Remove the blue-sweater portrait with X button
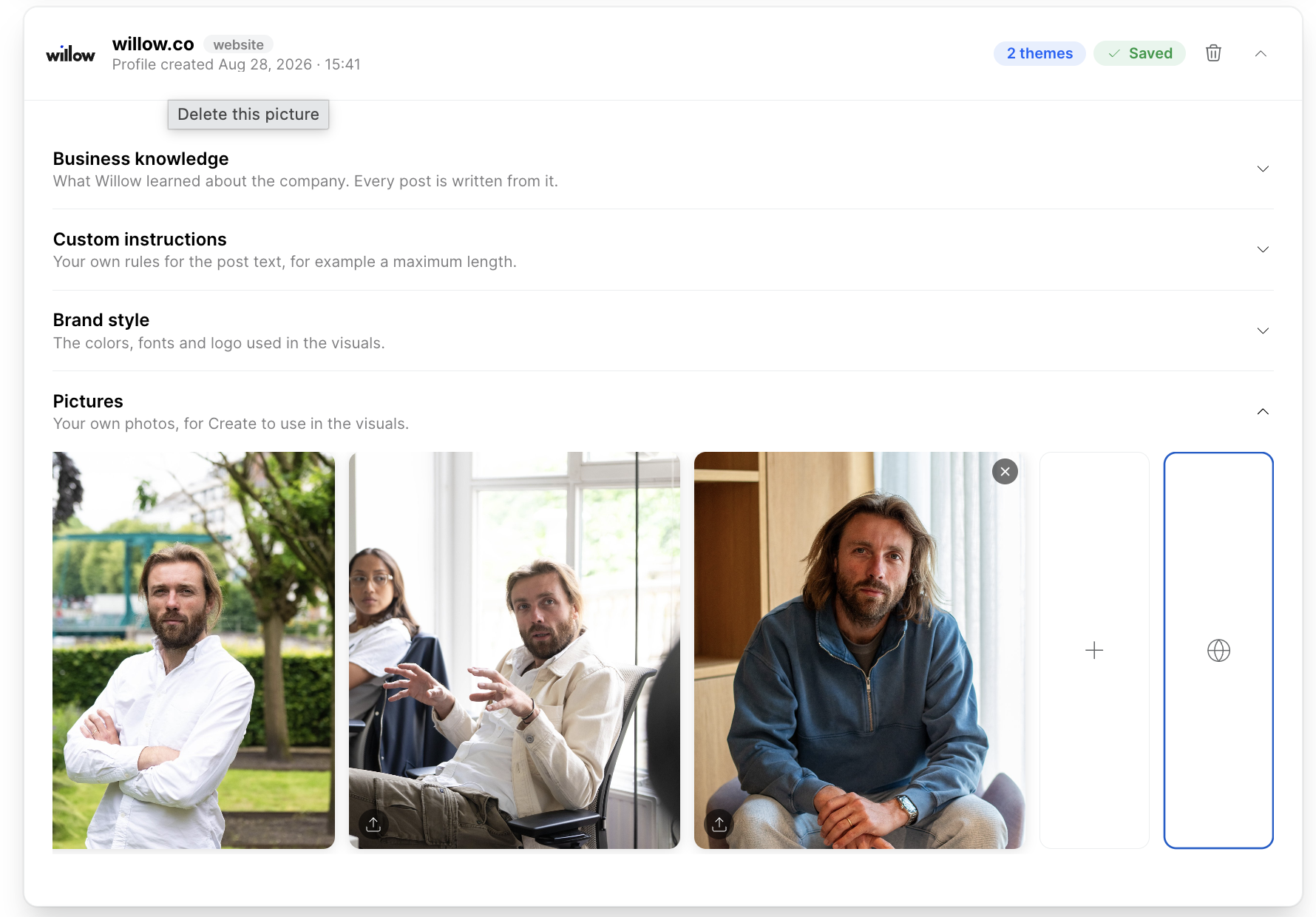Viewport: 1316px width, 917px height. (x=1005, y=472)
